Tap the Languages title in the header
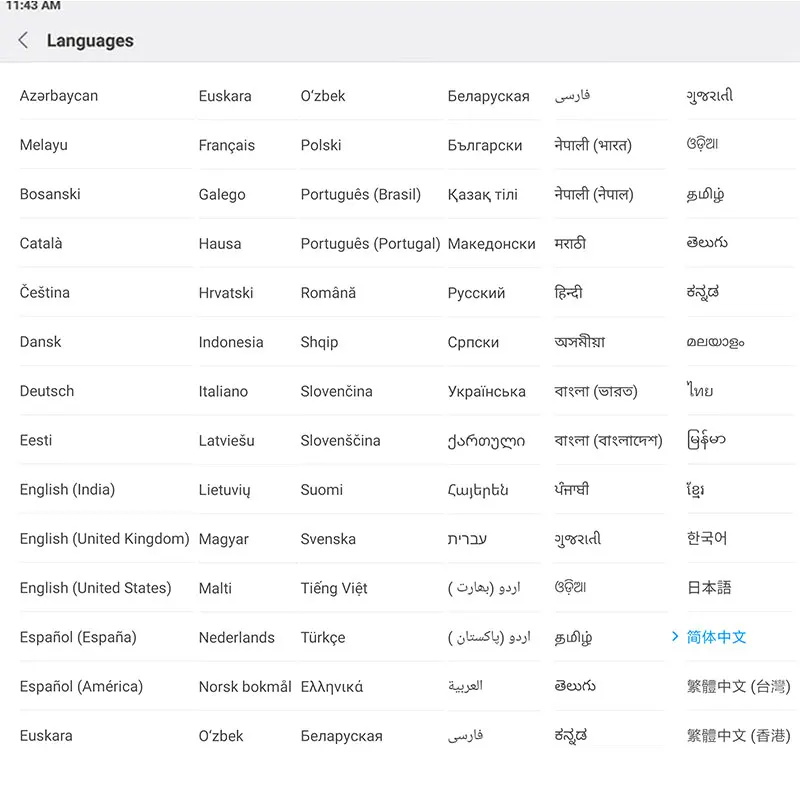 90,40
